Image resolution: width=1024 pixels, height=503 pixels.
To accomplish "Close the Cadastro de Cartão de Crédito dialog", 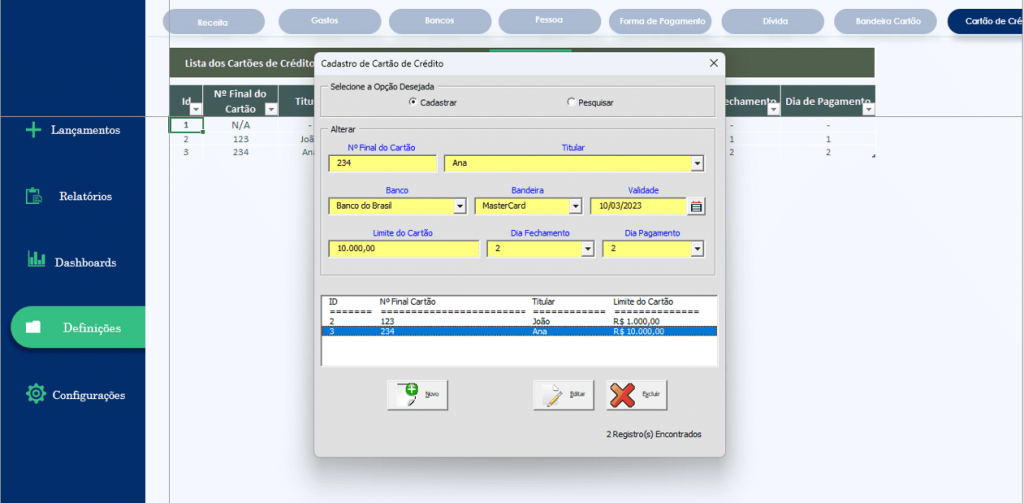I will (x=713, y=63).
